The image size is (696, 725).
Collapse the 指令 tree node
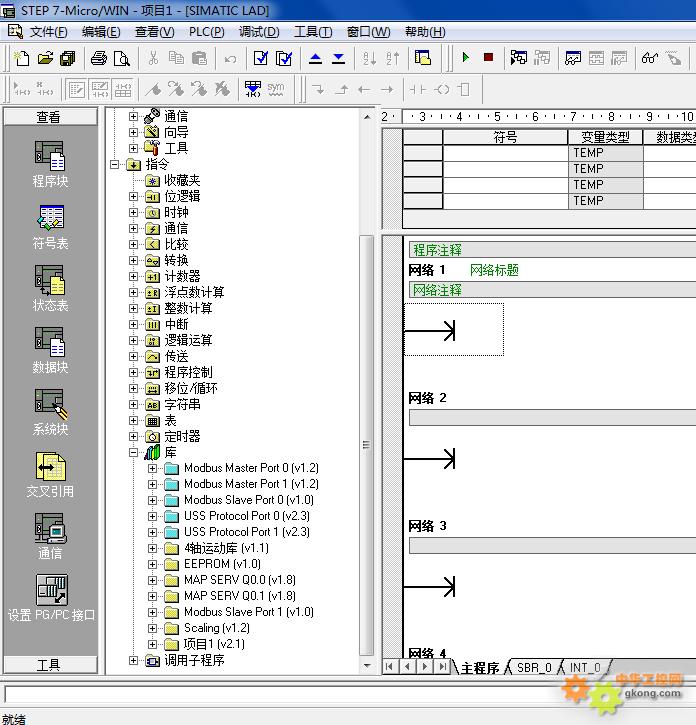(x=114, y=164)
